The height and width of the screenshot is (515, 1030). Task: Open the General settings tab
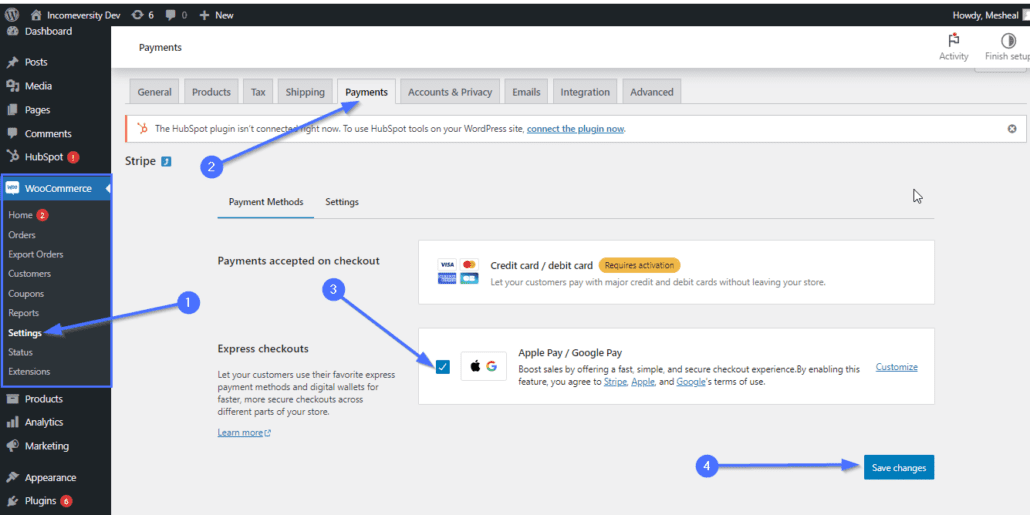[154, 92]
